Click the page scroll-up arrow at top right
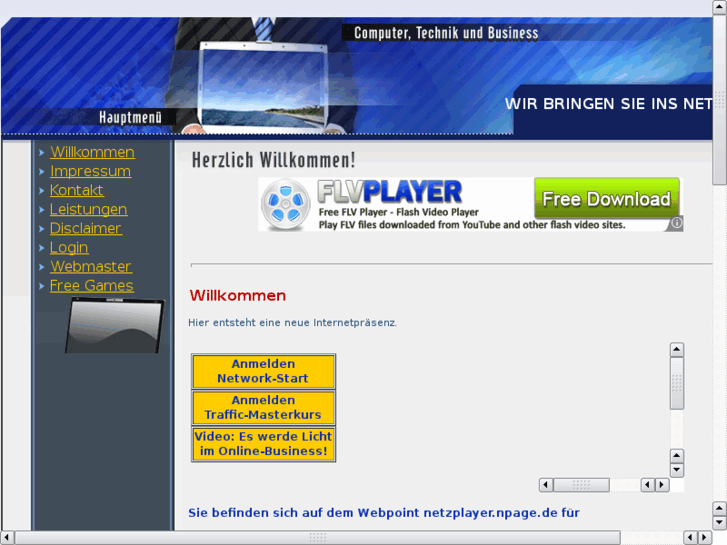Viewport: 727px width, 545px height. pyautogui.click(x=720, y=7)
